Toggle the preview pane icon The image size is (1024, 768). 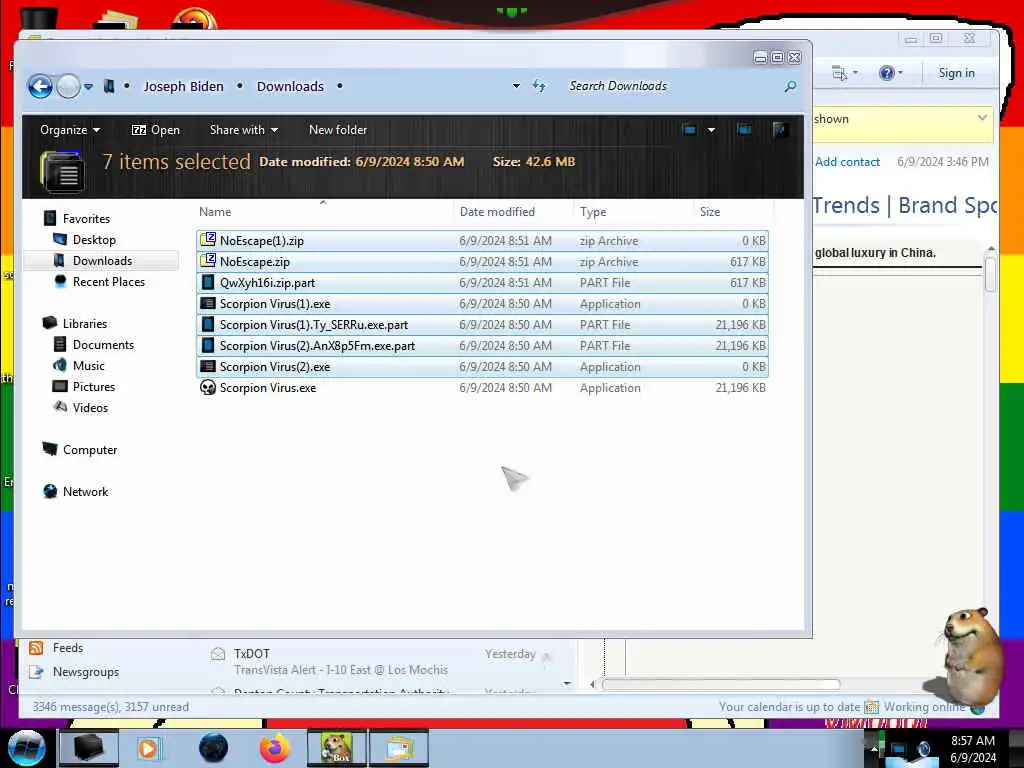tap(743, 130)
